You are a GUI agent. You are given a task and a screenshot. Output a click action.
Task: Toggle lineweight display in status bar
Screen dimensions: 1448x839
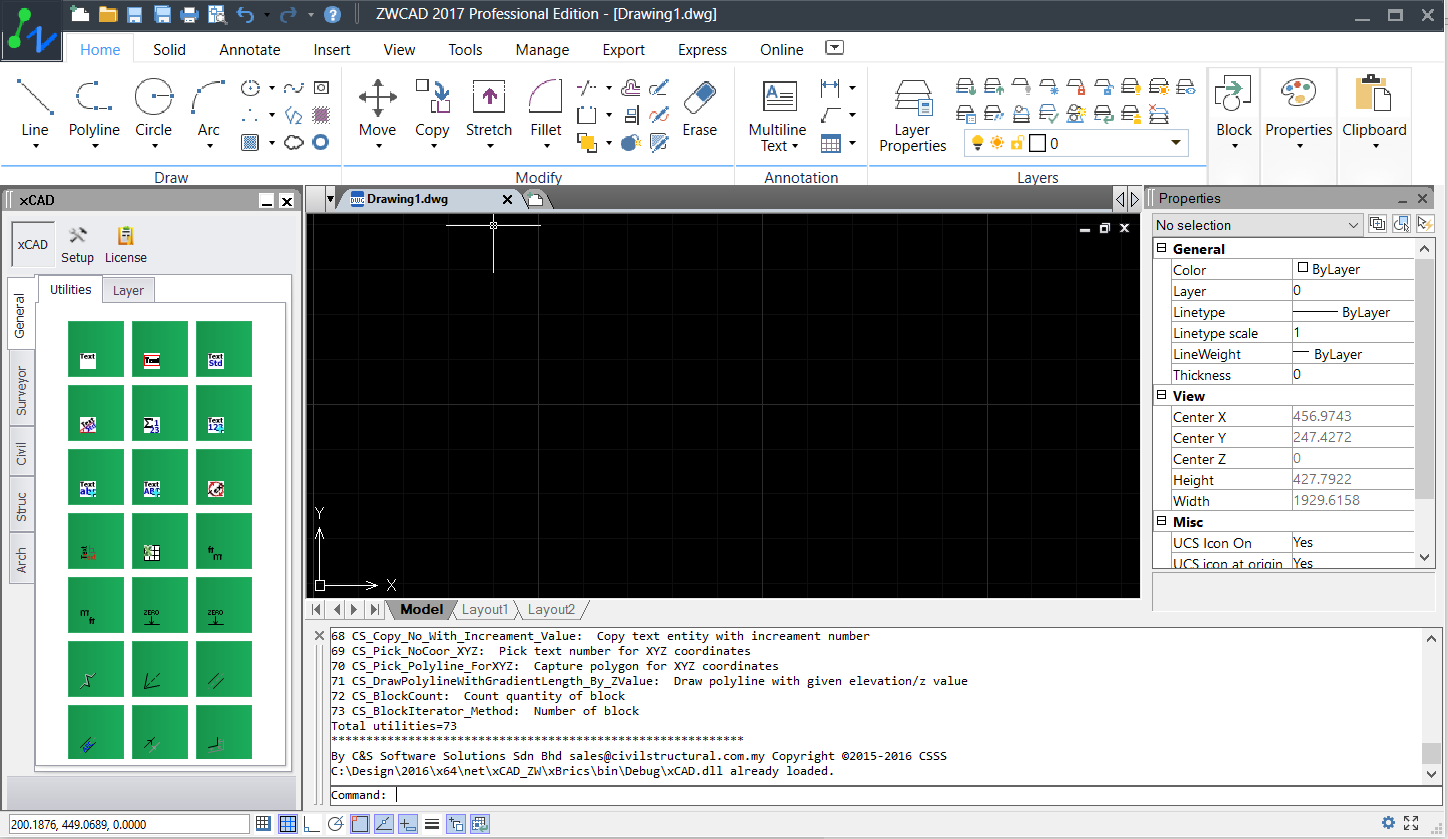(x=431, y=824)
